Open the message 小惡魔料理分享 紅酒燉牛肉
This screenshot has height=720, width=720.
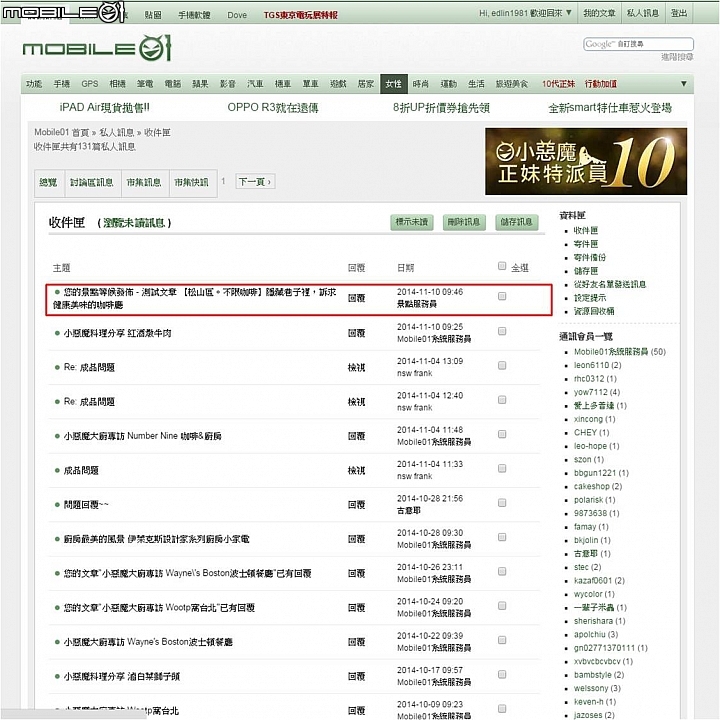118,333
